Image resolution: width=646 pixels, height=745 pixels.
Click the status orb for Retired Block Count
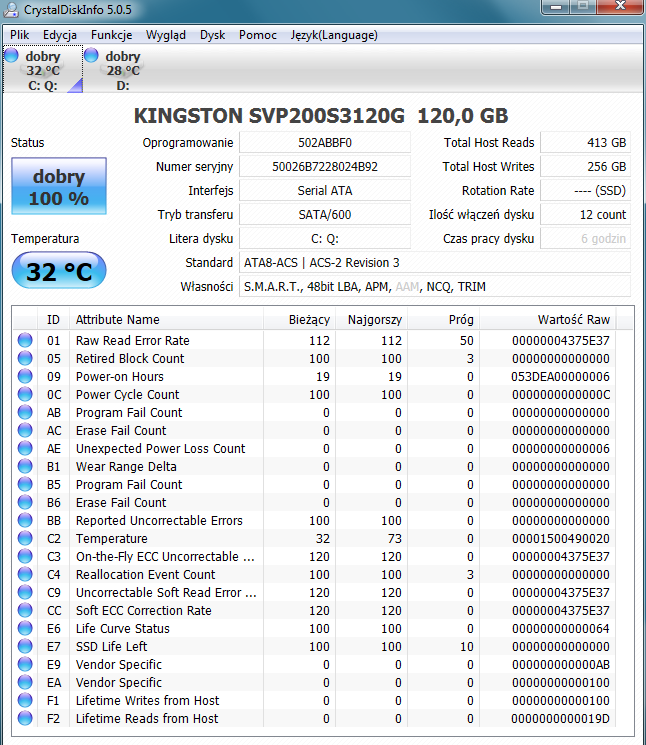coord(25,358)
